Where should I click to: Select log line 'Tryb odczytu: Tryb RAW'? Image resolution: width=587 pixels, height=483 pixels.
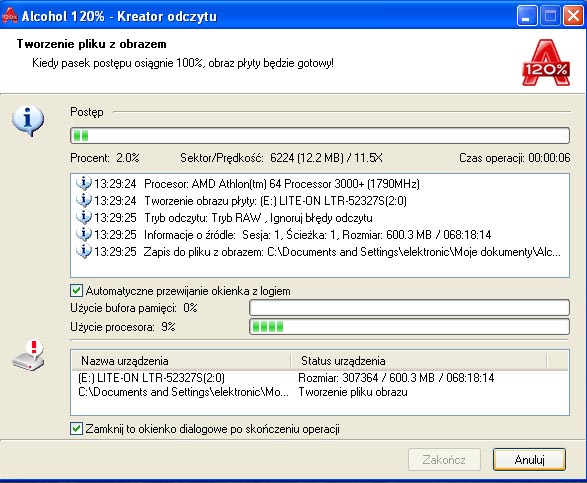258,218
